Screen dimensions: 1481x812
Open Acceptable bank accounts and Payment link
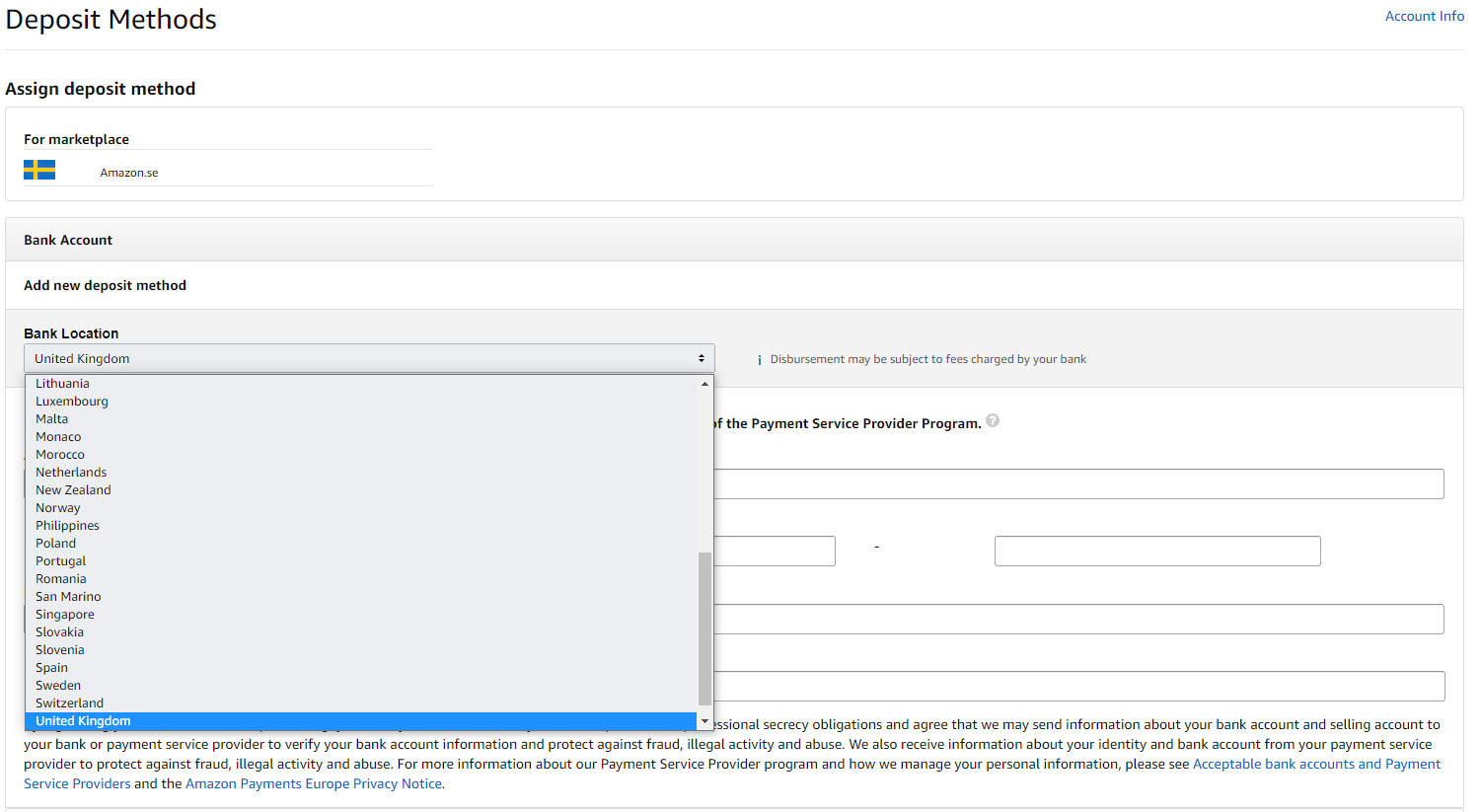click(x=1316, y=764)
